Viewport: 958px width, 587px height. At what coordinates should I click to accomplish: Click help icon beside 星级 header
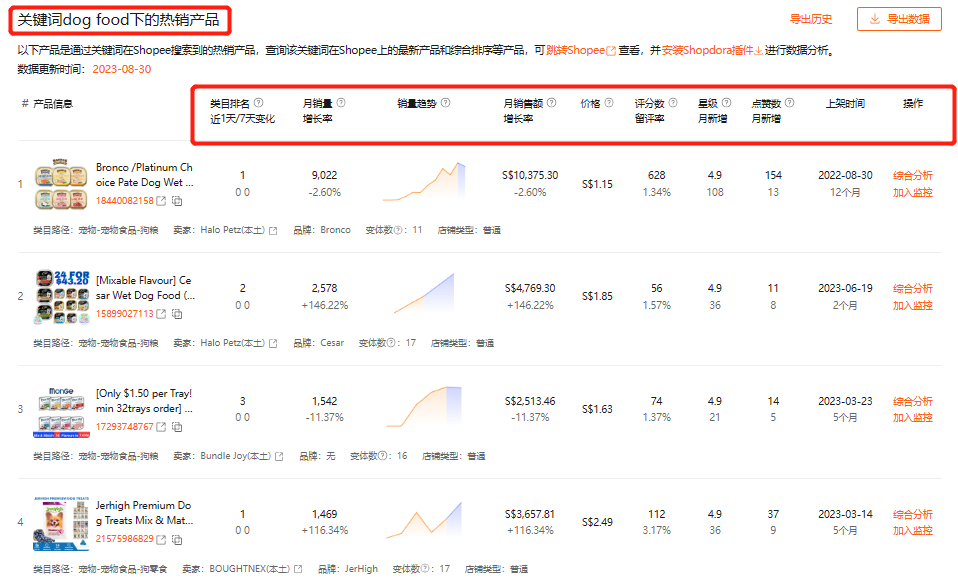coord(726,103)
